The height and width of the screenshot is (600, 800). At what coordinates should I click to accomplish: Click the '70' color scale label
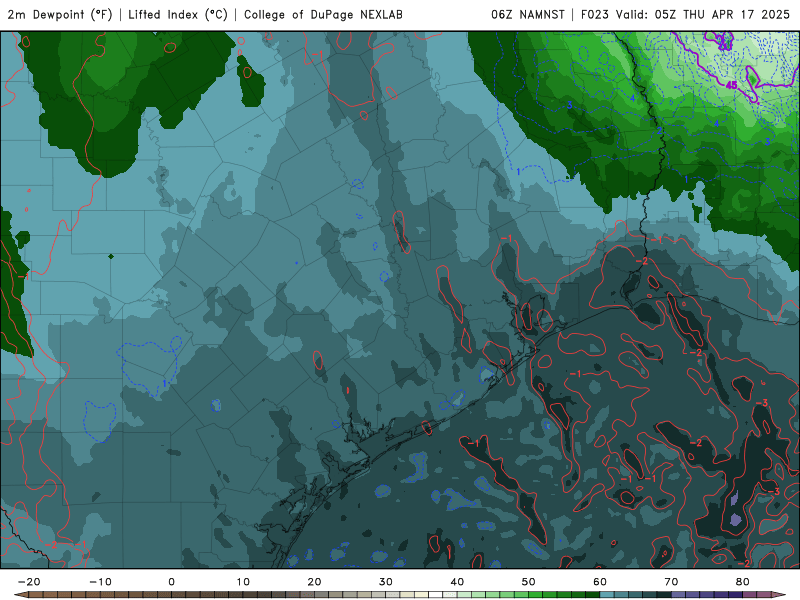click(x=671, y=582)
